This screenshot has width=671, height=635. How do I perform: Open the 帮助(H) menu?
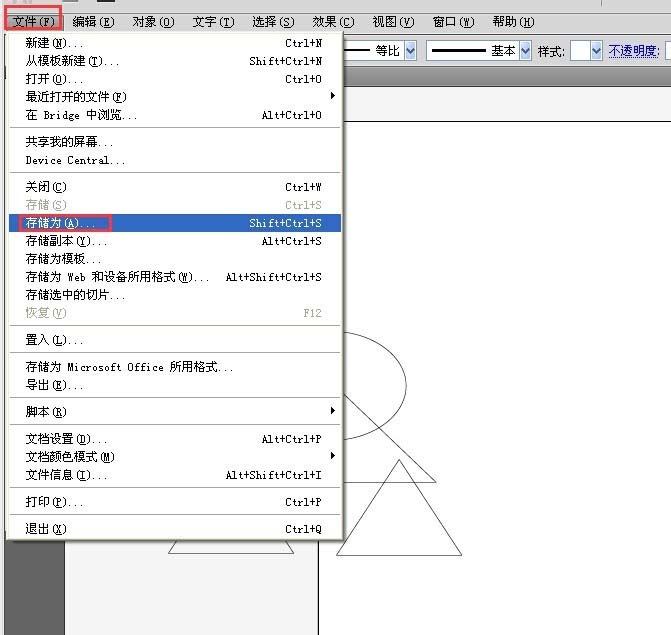[513, 21]
